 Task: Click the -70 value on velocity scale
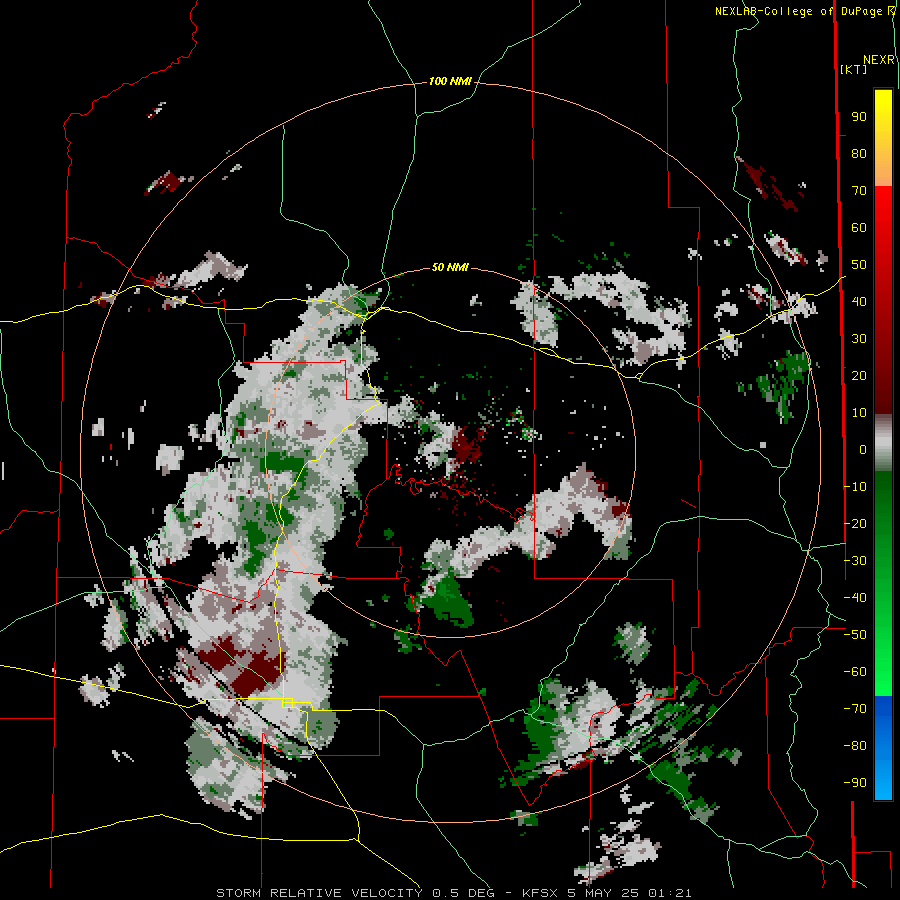855,709
